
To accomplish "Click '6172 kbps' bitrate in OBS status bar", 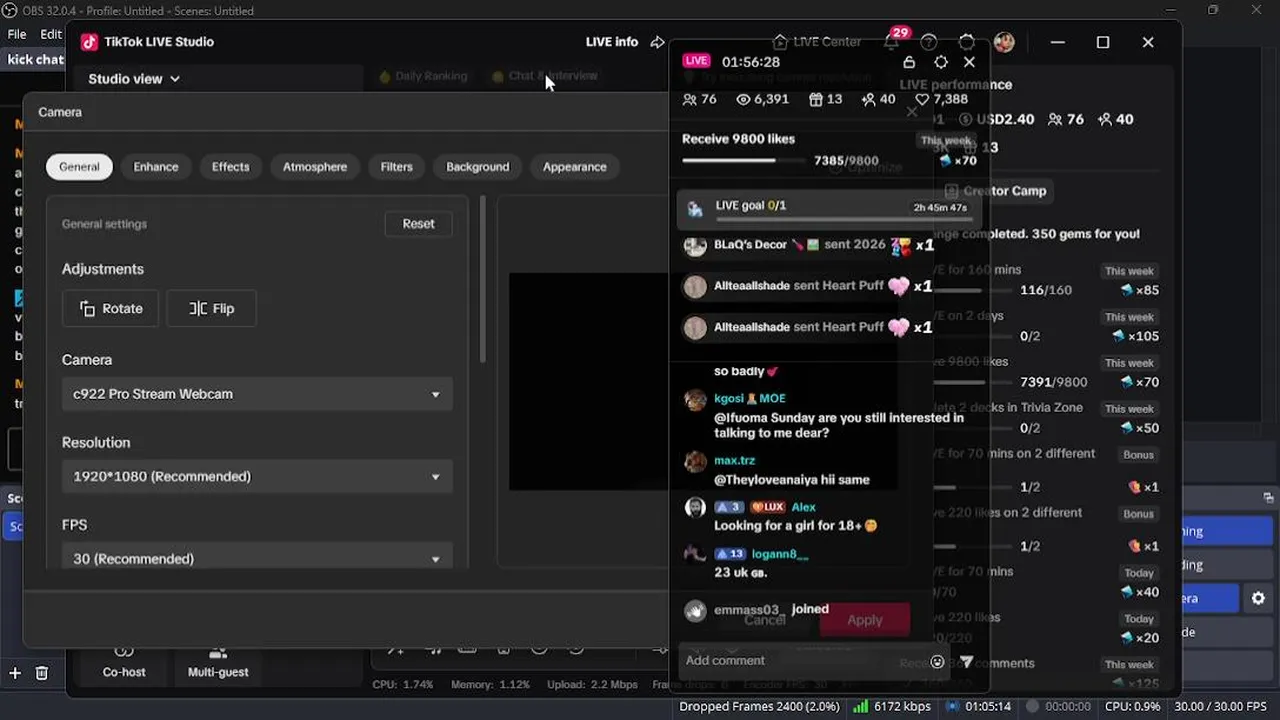I will coord(902,707).
